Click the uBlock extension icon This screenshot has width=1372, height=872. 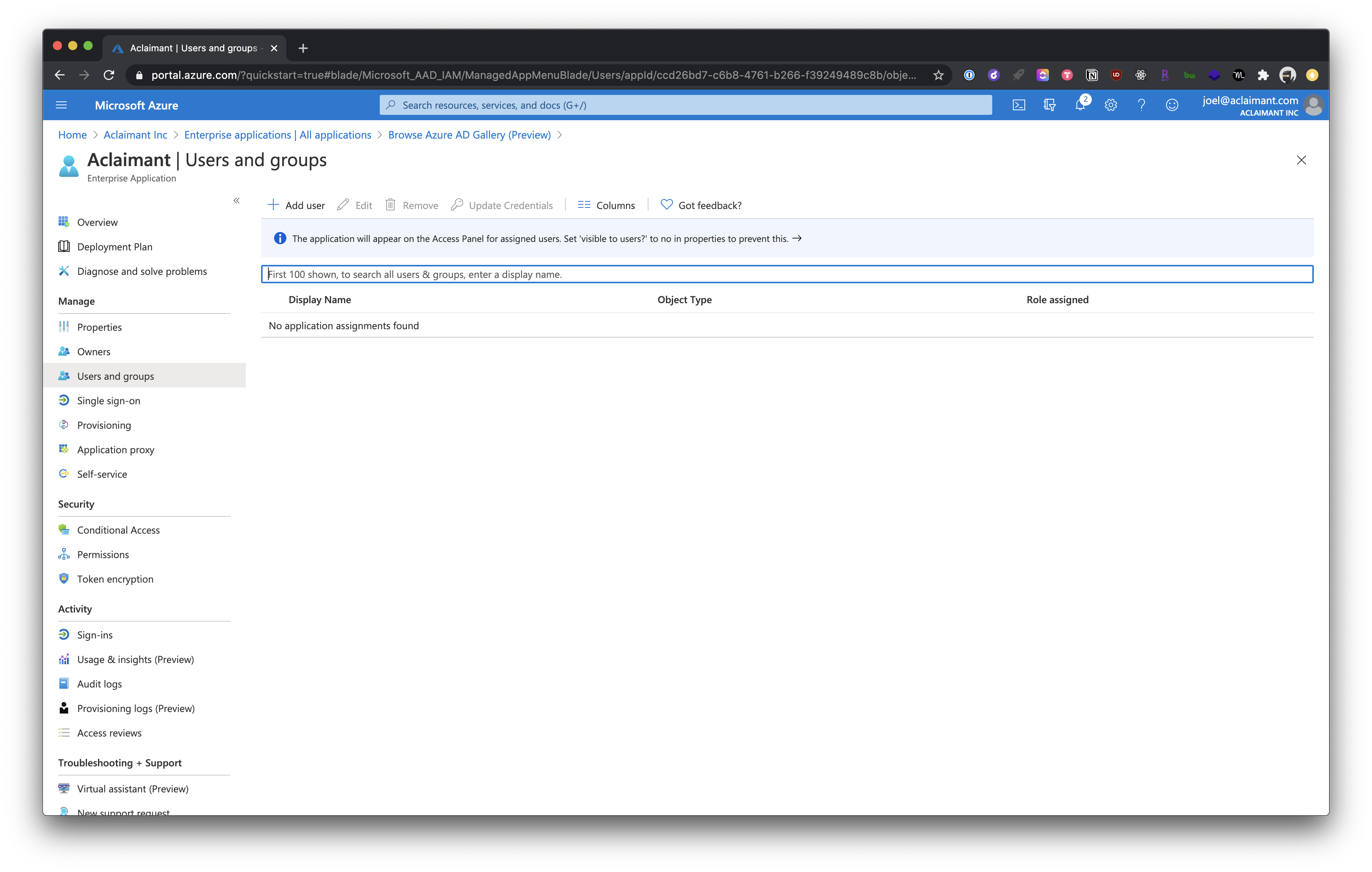coord(1116,75)
